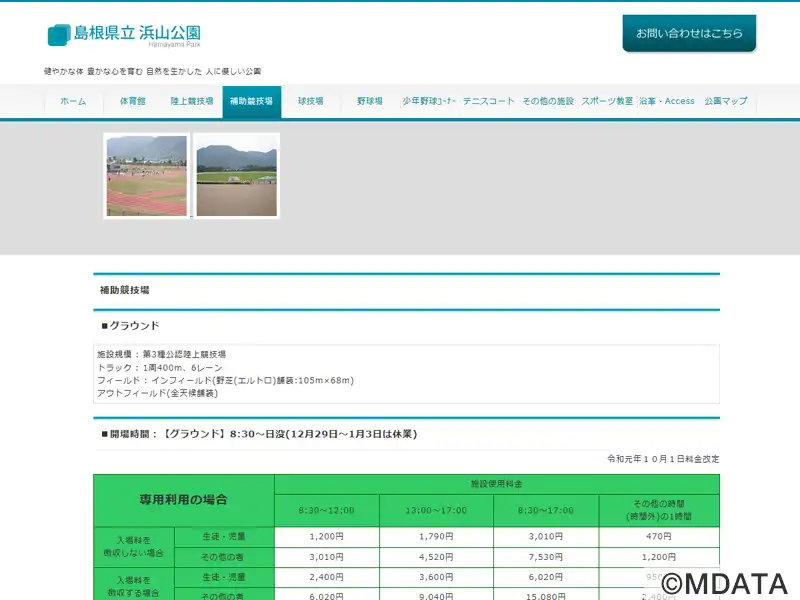Image resolution: width=800 pixels, height=600 pixels.
Task: Select the スポーツ教室 navigation item
Action: tap(607, 102)
